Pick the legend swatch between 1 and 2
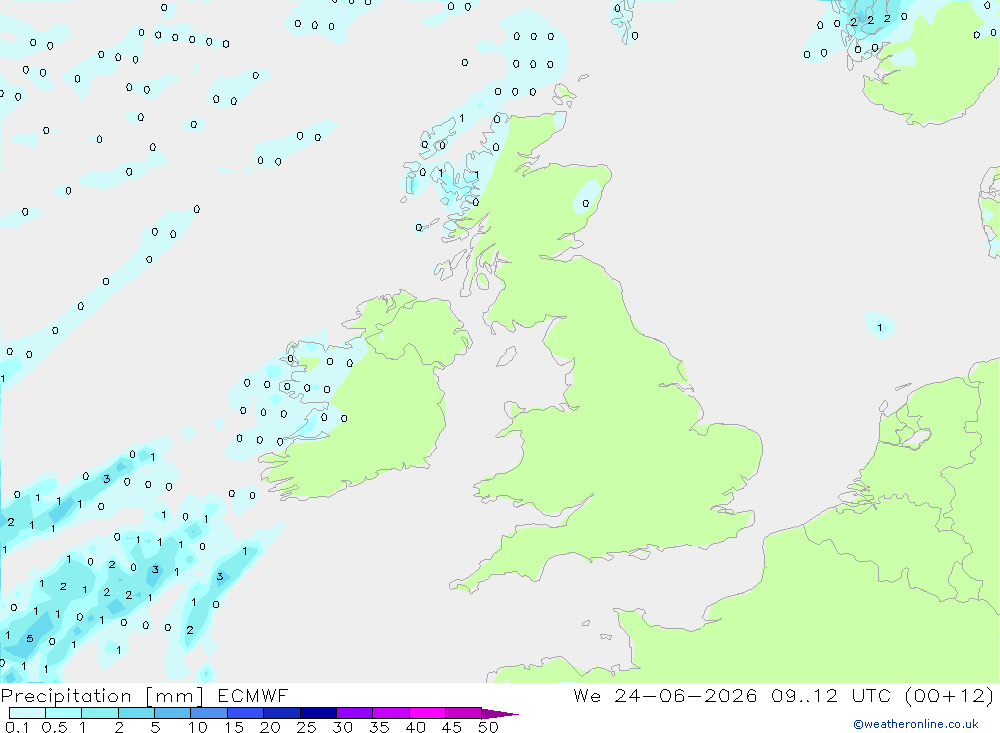Viewport: 1000px width, 733px height. (x=100, y=713)
